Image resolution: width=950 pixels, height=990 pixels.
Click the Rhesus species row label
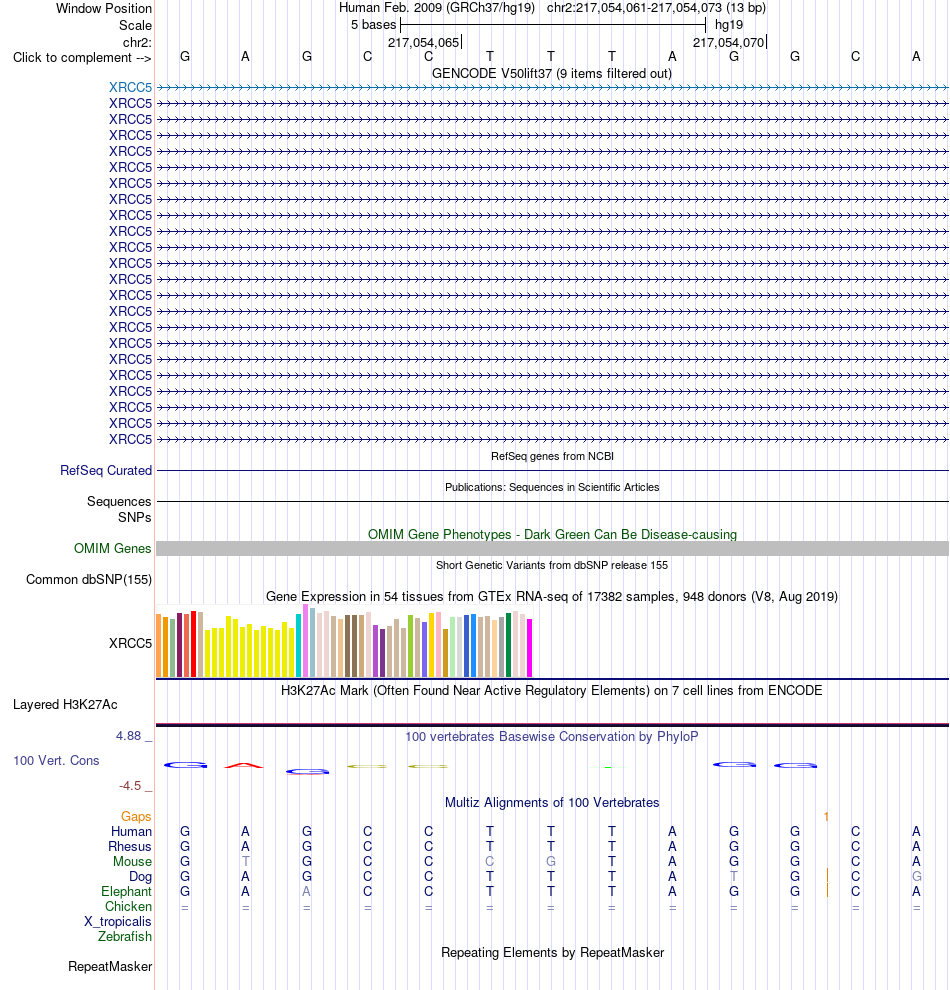tap(129, 847)
